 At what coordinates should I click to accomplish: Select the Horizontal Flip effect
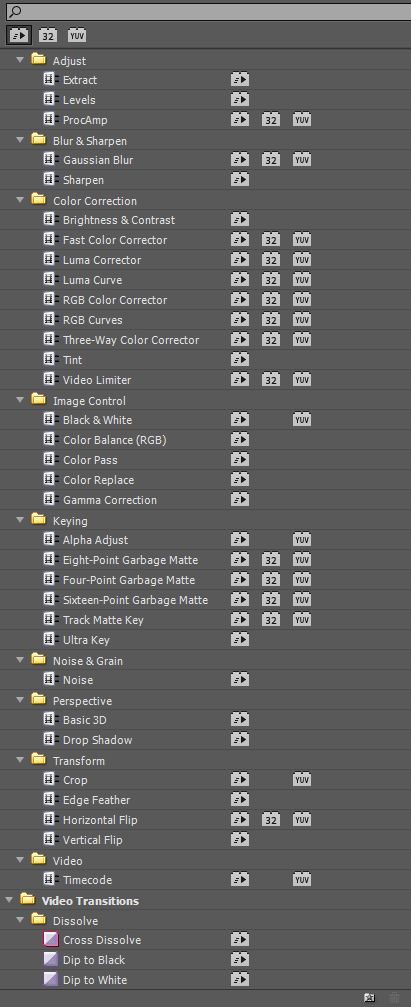100,819
